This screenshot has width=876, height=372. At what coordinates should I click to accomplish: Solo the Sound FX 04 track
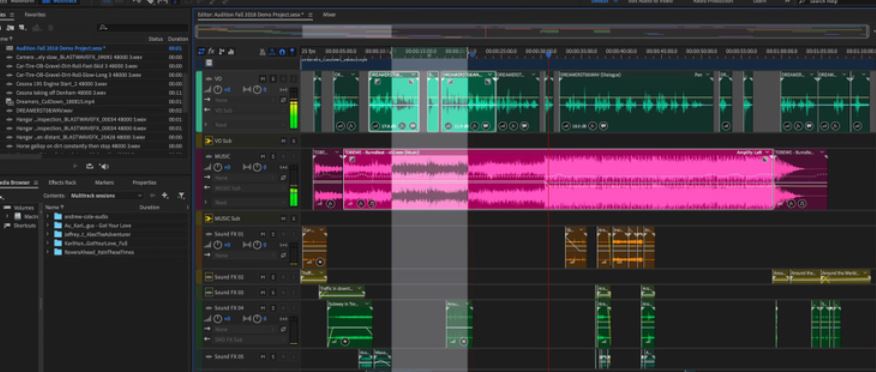click(x=273, y=308)
